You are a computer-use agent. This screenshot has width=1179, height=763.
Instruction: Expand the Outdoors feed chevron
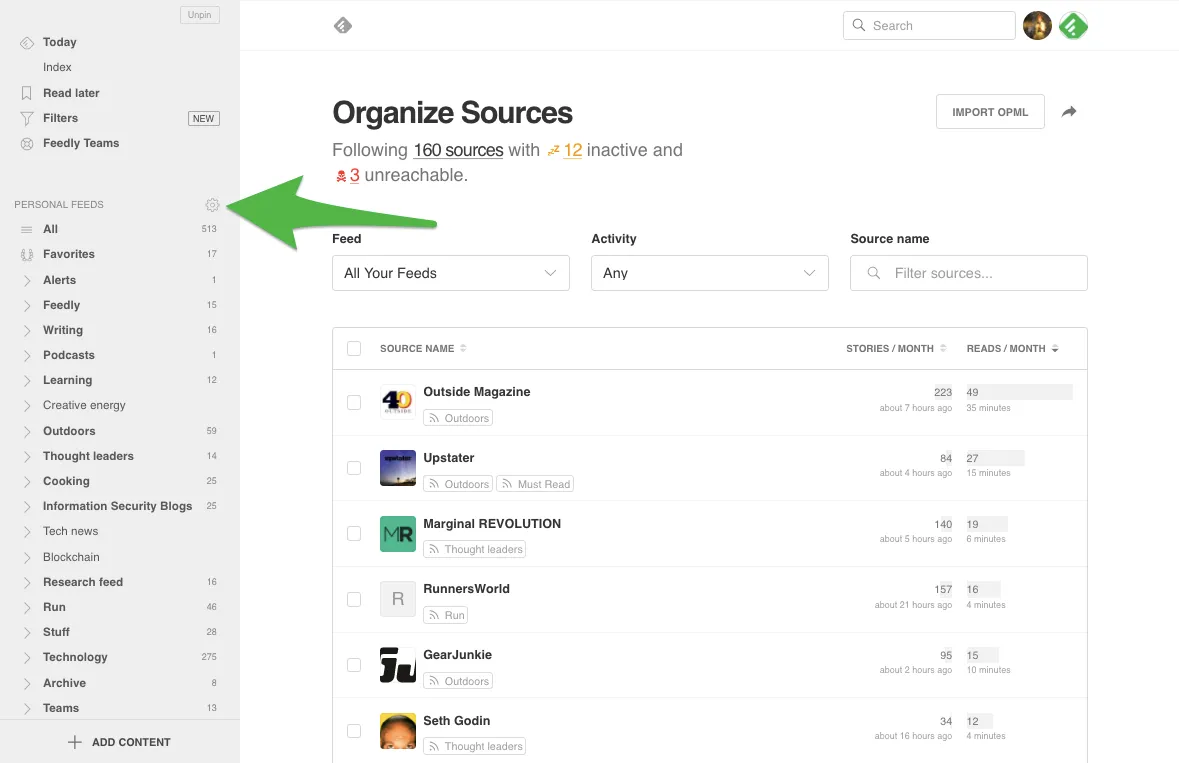pyautogui.click(x=27, y=431)
